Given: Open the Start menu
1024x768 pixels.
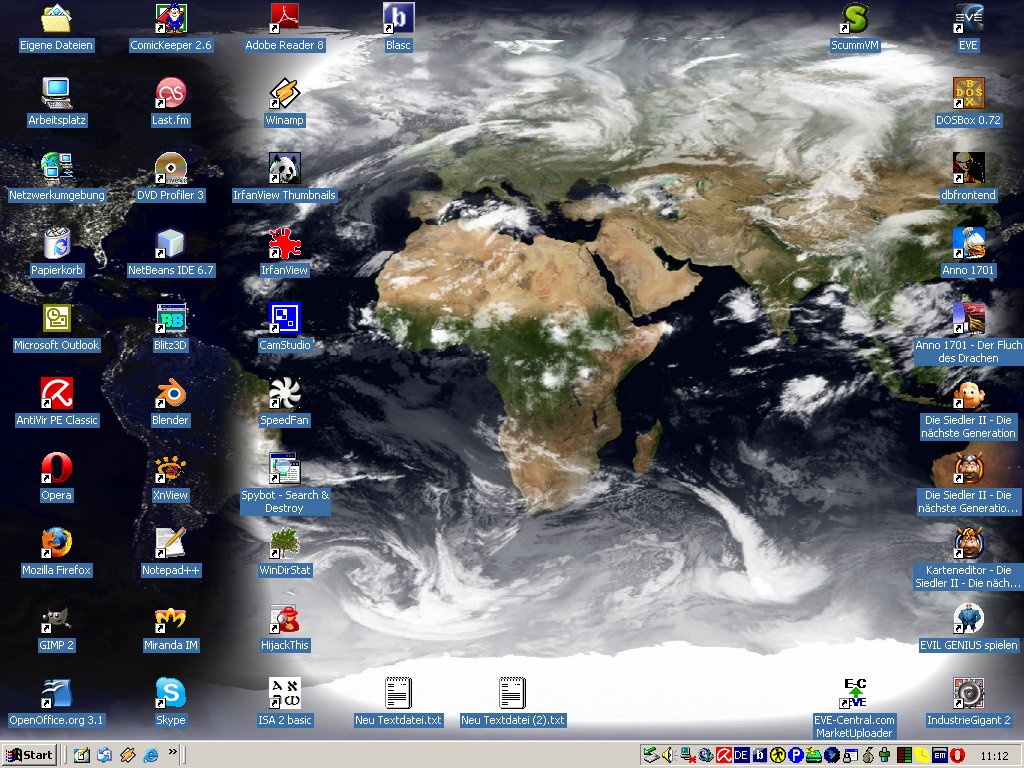Looking at the screenshot, I should point(30,755).
